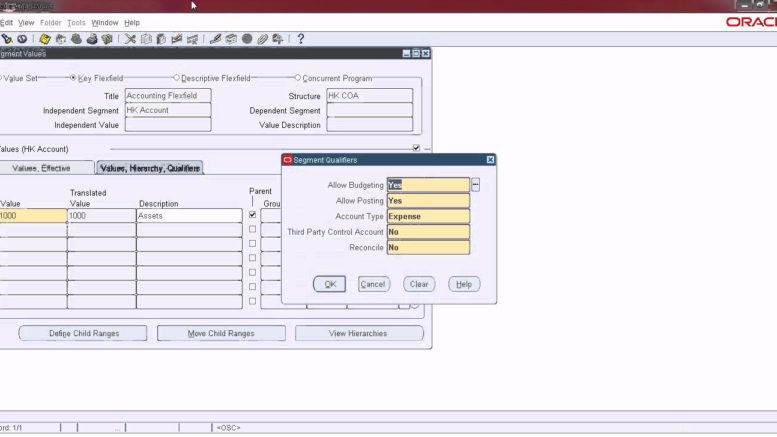Click the Allow Posting field showing Yes
This screenshot has height=437, width=777.
click(x=427, y=201)
